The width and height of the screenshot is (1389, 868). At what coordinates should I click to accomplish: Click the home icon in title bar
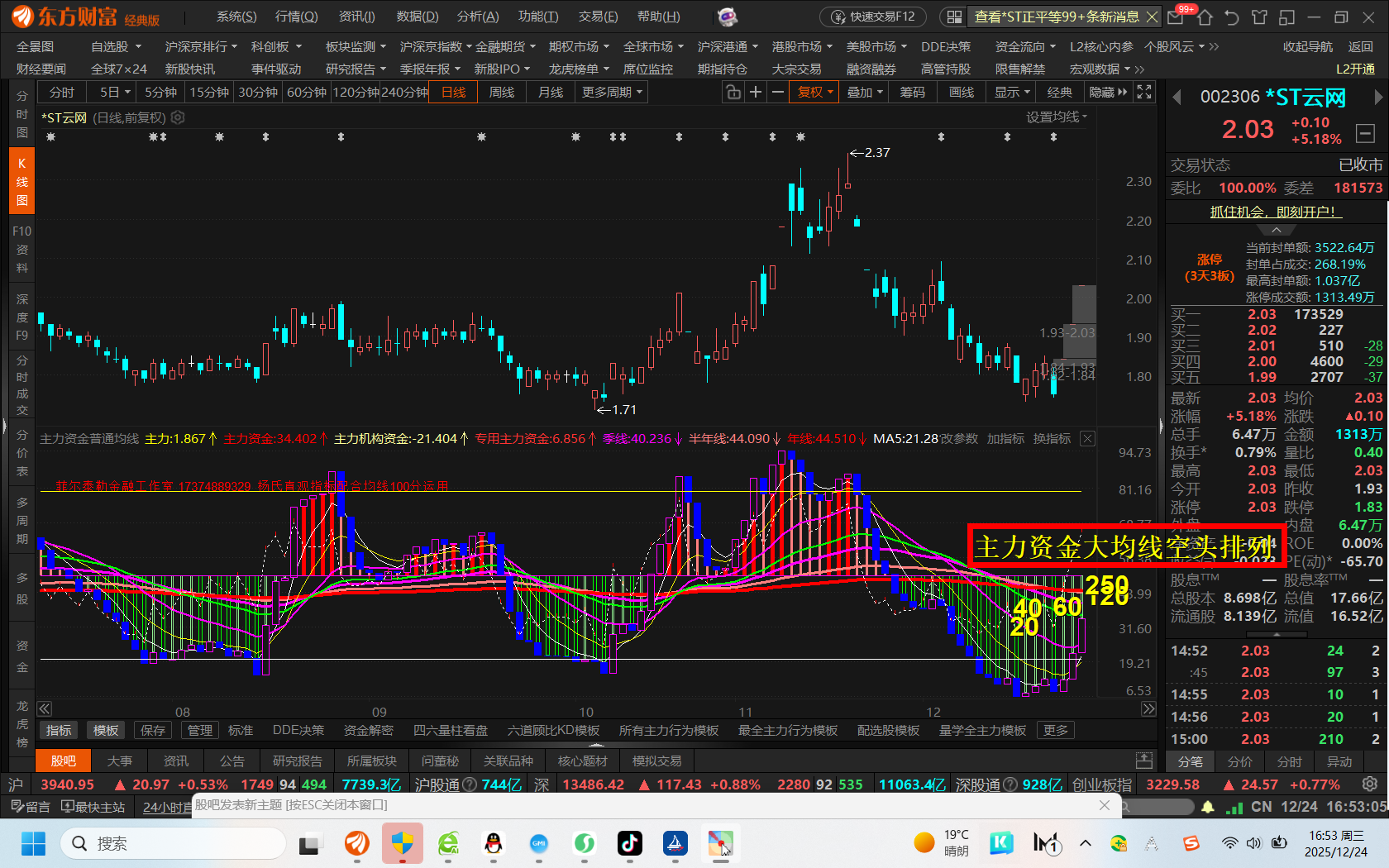[x=1205, y=17]
